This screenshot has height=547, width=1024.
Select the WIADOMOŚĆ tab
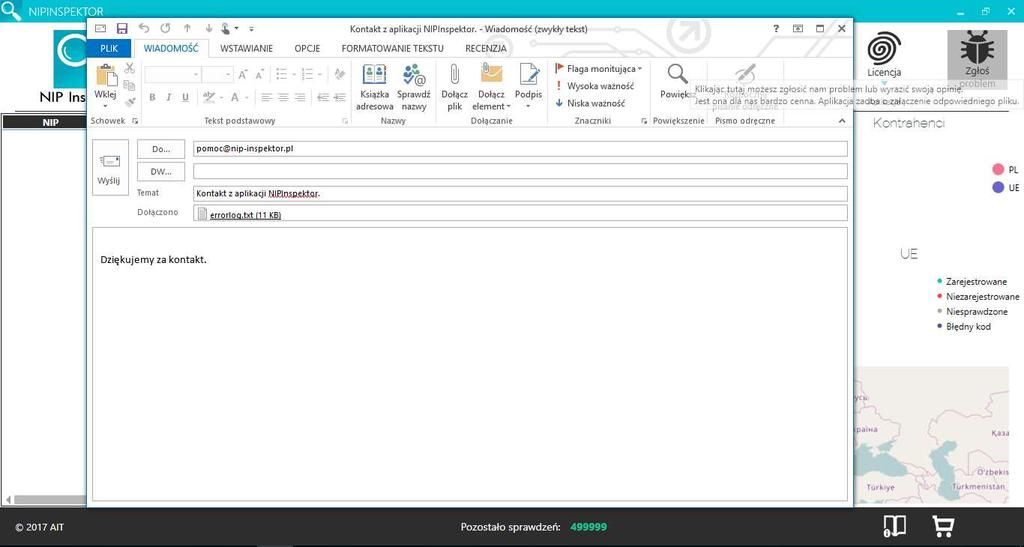click(171, 48)
